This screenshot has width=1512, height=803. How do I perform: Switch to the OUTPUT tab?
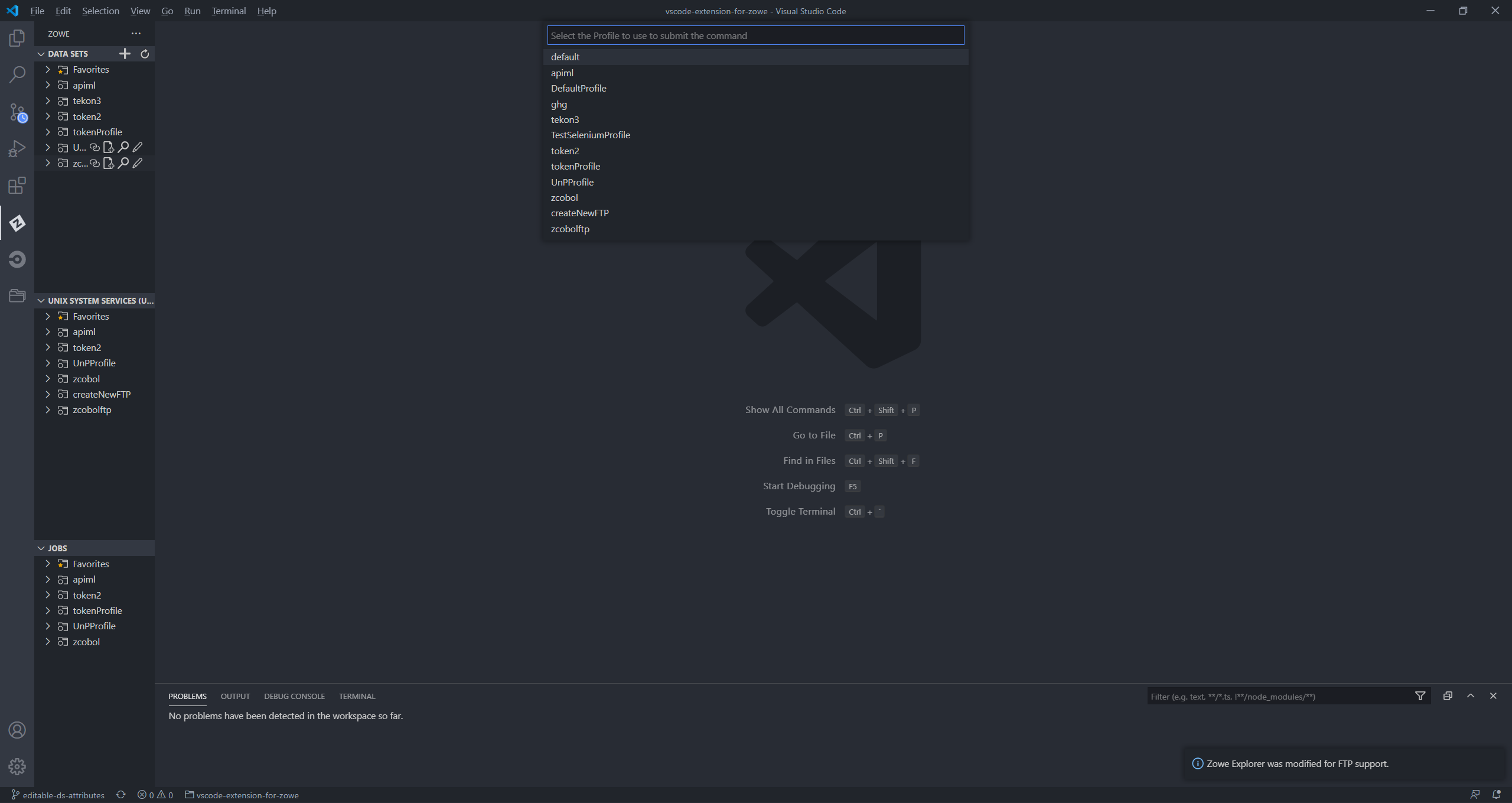pos(234,696)
